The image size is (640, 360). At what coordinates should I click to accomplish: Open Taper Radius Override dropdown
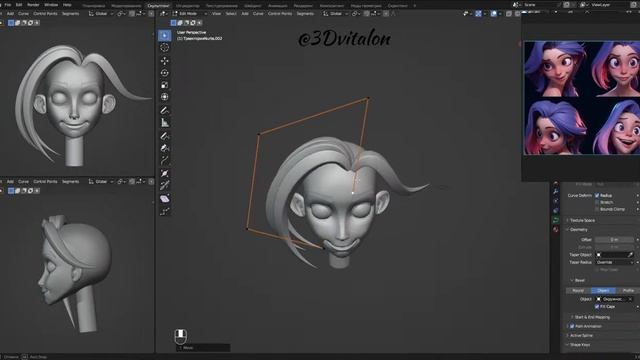614,262
